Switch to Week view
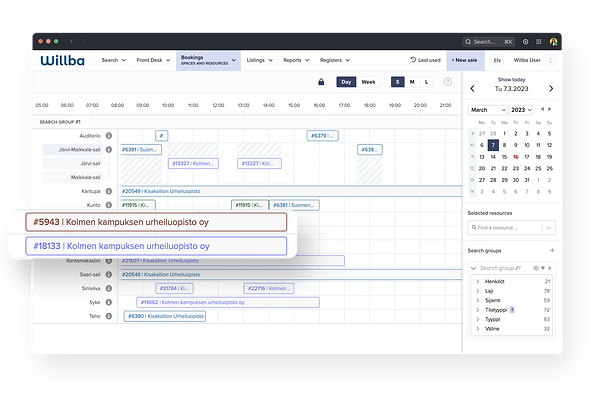This screenshot has width=600, height=414. (x=368, y=82)
